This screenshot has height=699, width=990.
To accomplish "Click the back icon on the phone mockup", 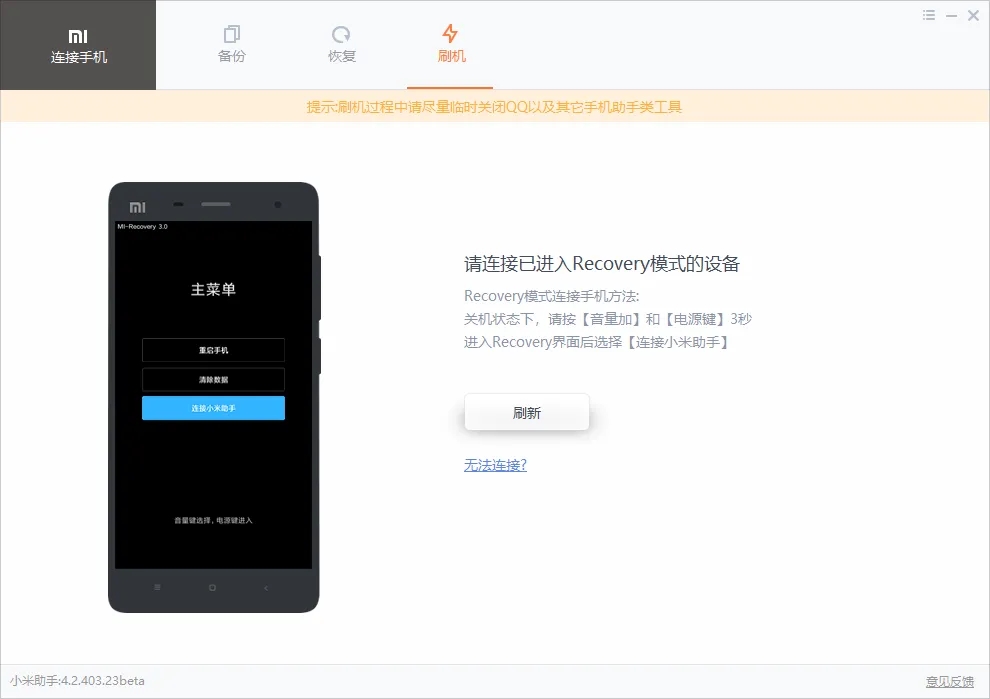I will coord(265,588).
